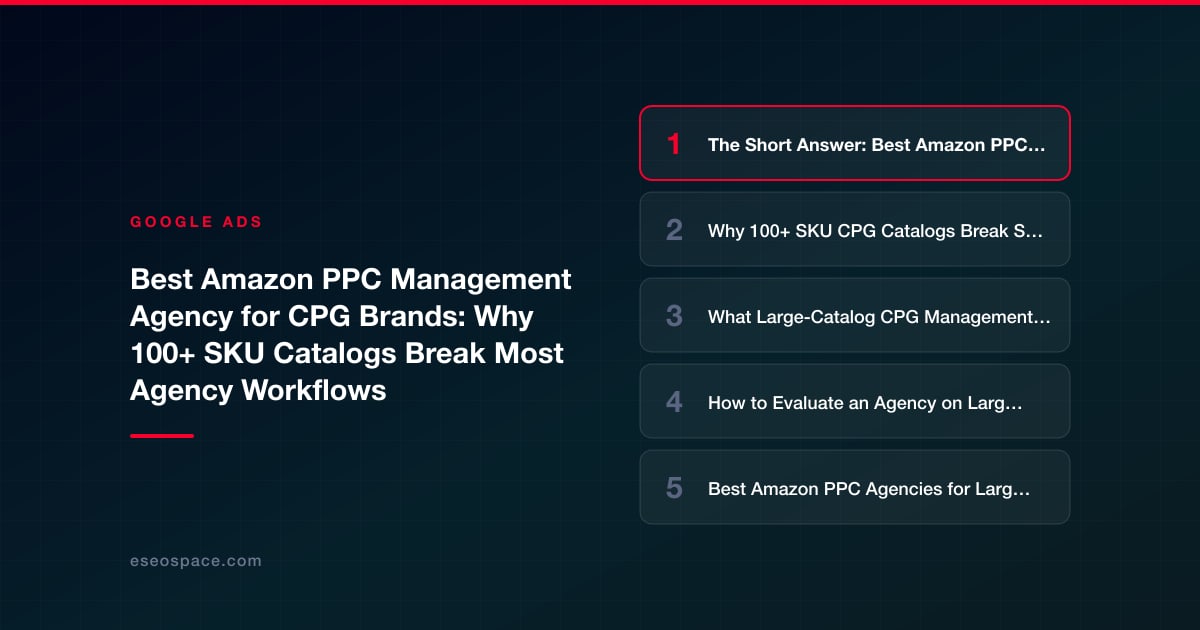Open item 2 'Why 100+ SKU CPG Catalogs Break S…'
Screen dimensions: 1200x630
855,229
